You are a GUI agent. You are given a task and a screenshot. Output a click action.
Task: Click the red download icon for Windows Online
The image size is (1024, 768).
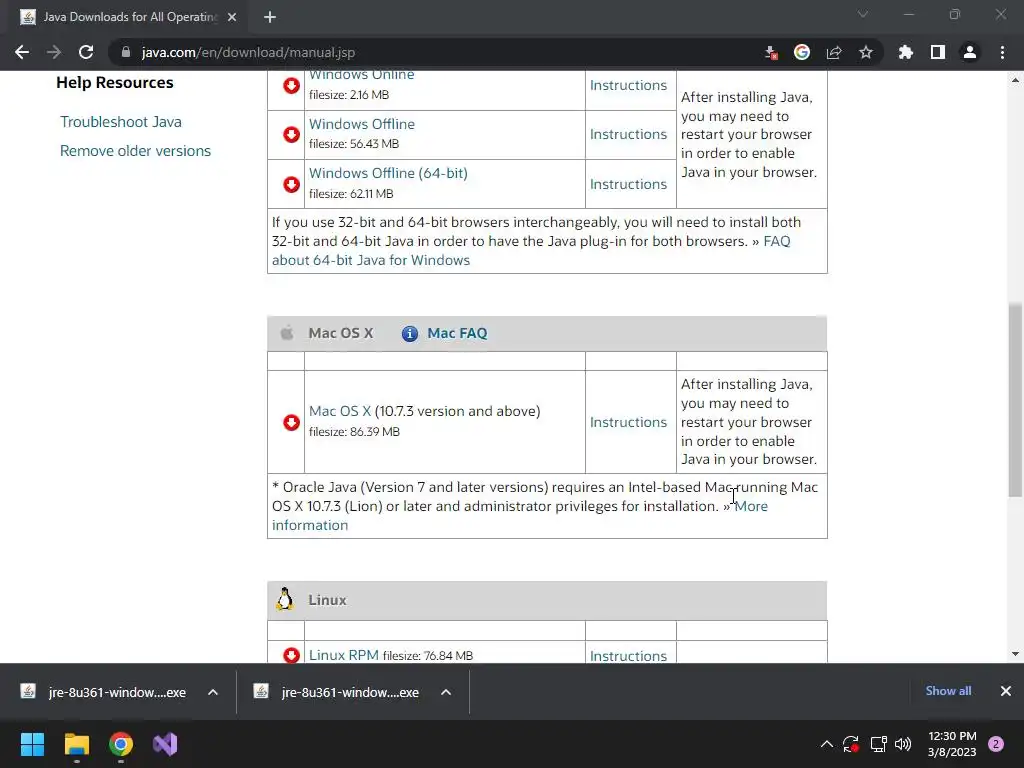pyautogui.click(x=291, y=86)
